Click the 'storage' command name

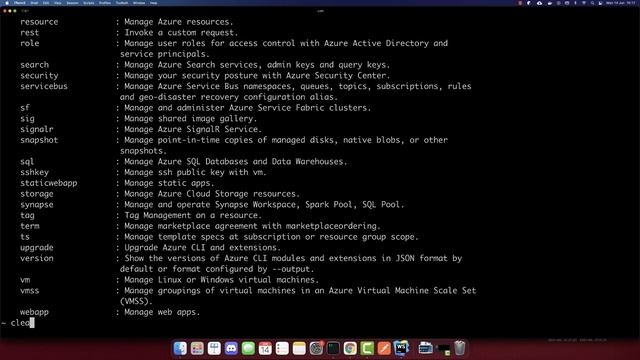pos(37,194)
